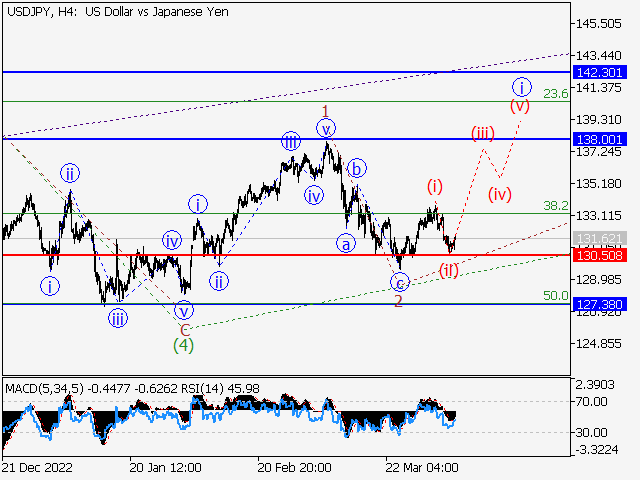Click the 137.245 price axis value
The image size is (640, 480).
point(598,152)
